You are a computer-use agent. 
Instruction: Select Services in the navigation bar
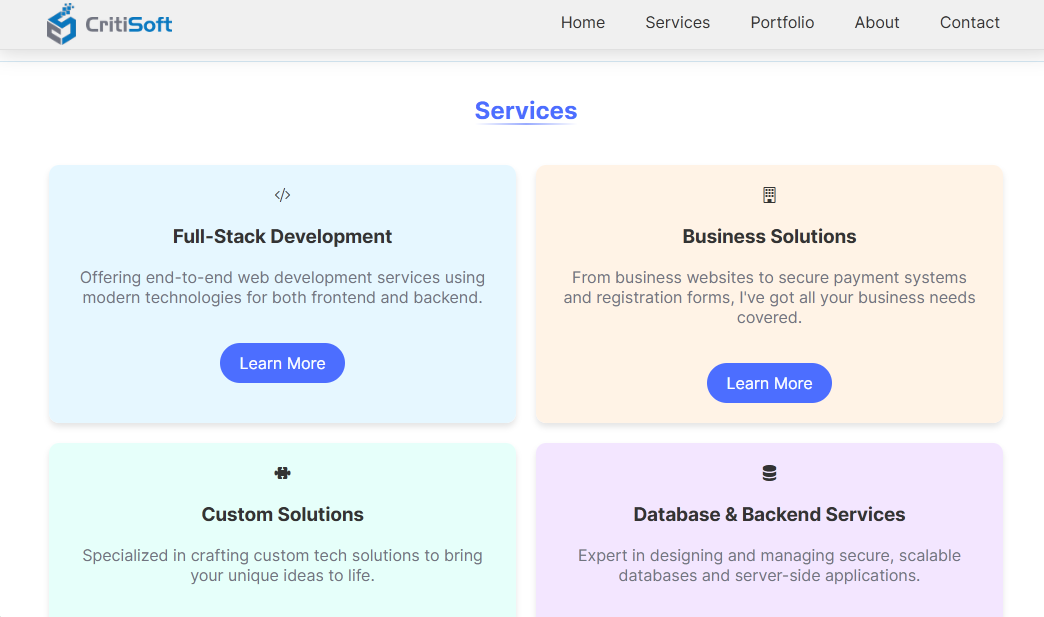pos(677,22)
